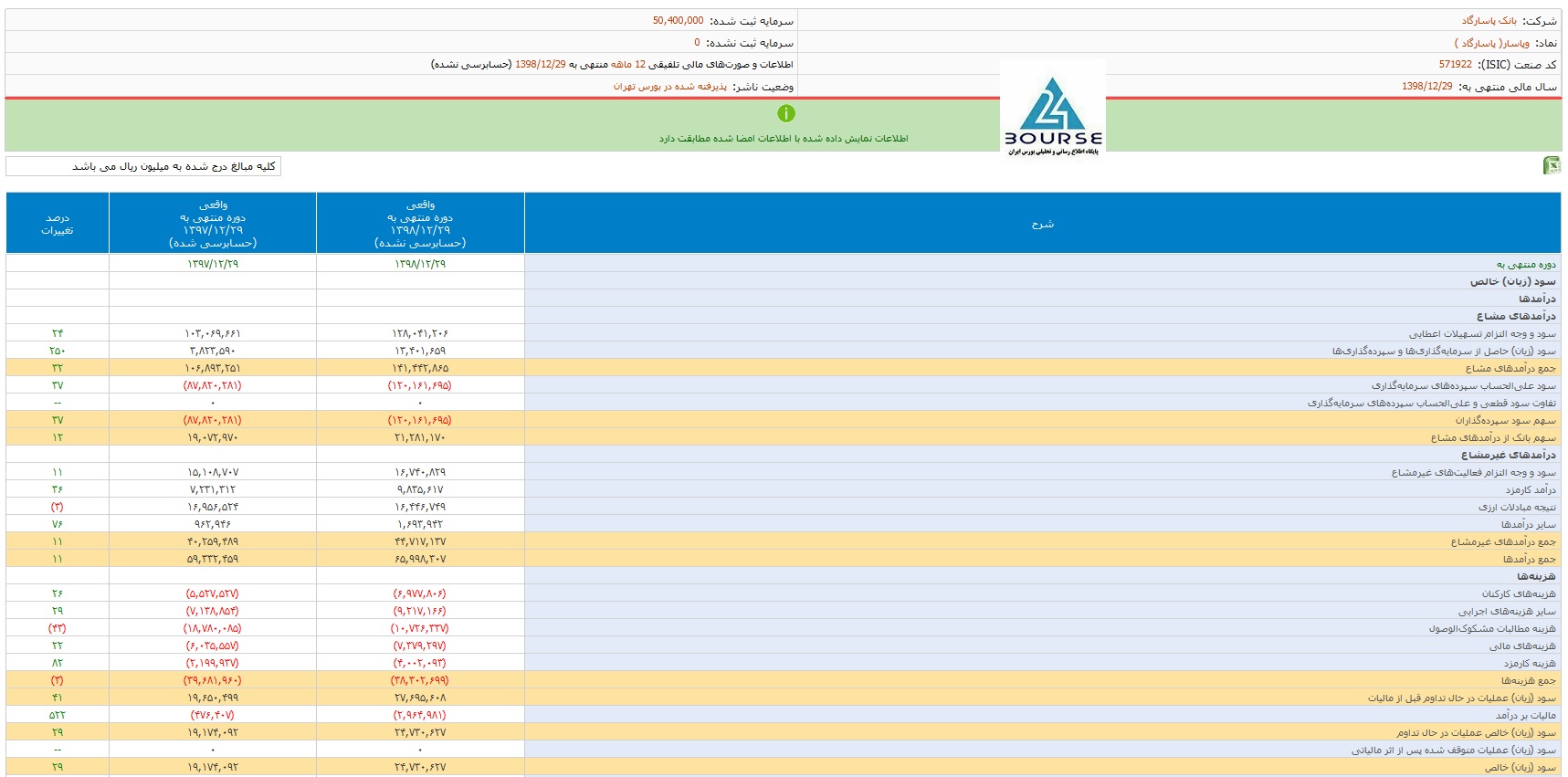This screenshot has width=1568, height=777.
Task: Select the value '۲۱,۲۸۱,۱۷۰'
Action: pyautogui.click(x=420, y=437)
